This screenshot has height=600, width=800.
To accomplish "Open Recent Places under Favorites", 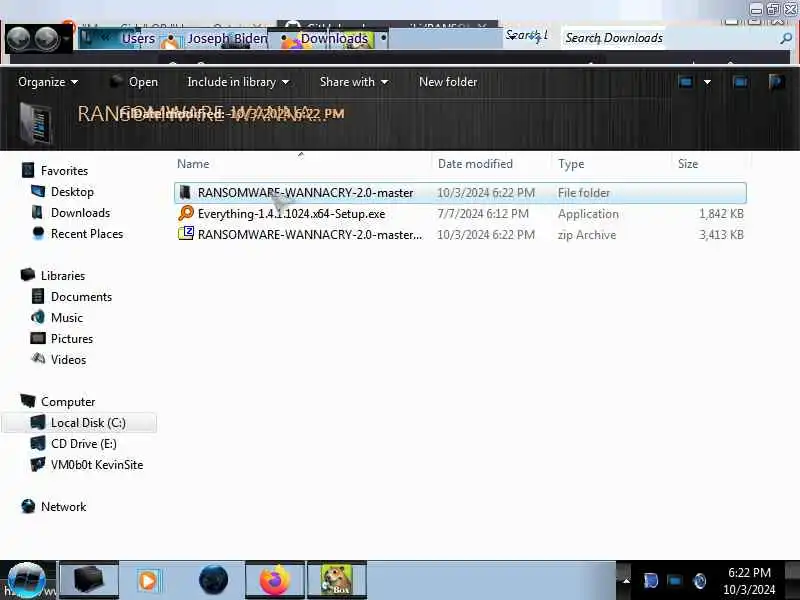I will (x=87, y=234).
